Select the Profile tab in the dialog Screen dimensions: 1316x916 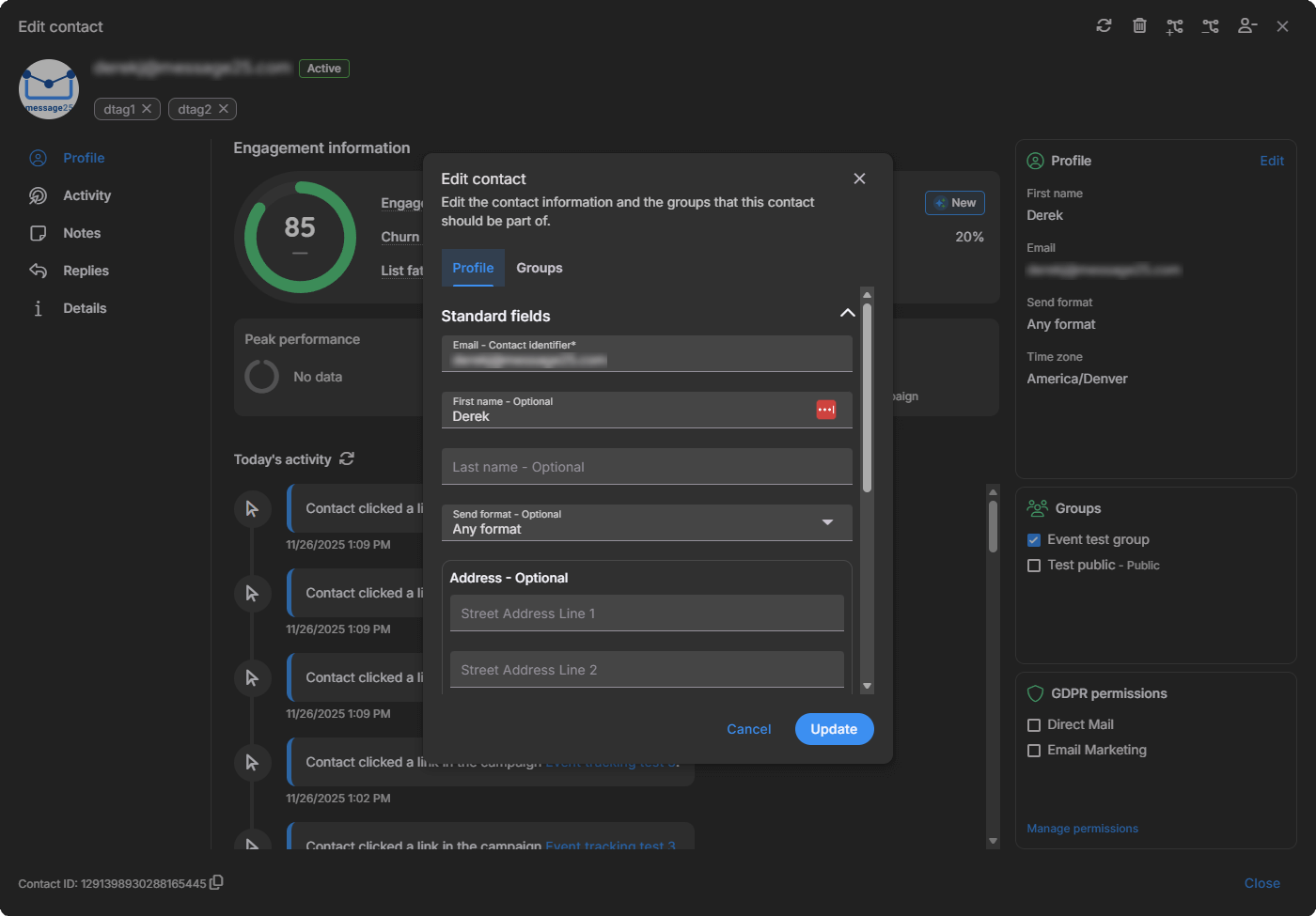click(472, 268)
